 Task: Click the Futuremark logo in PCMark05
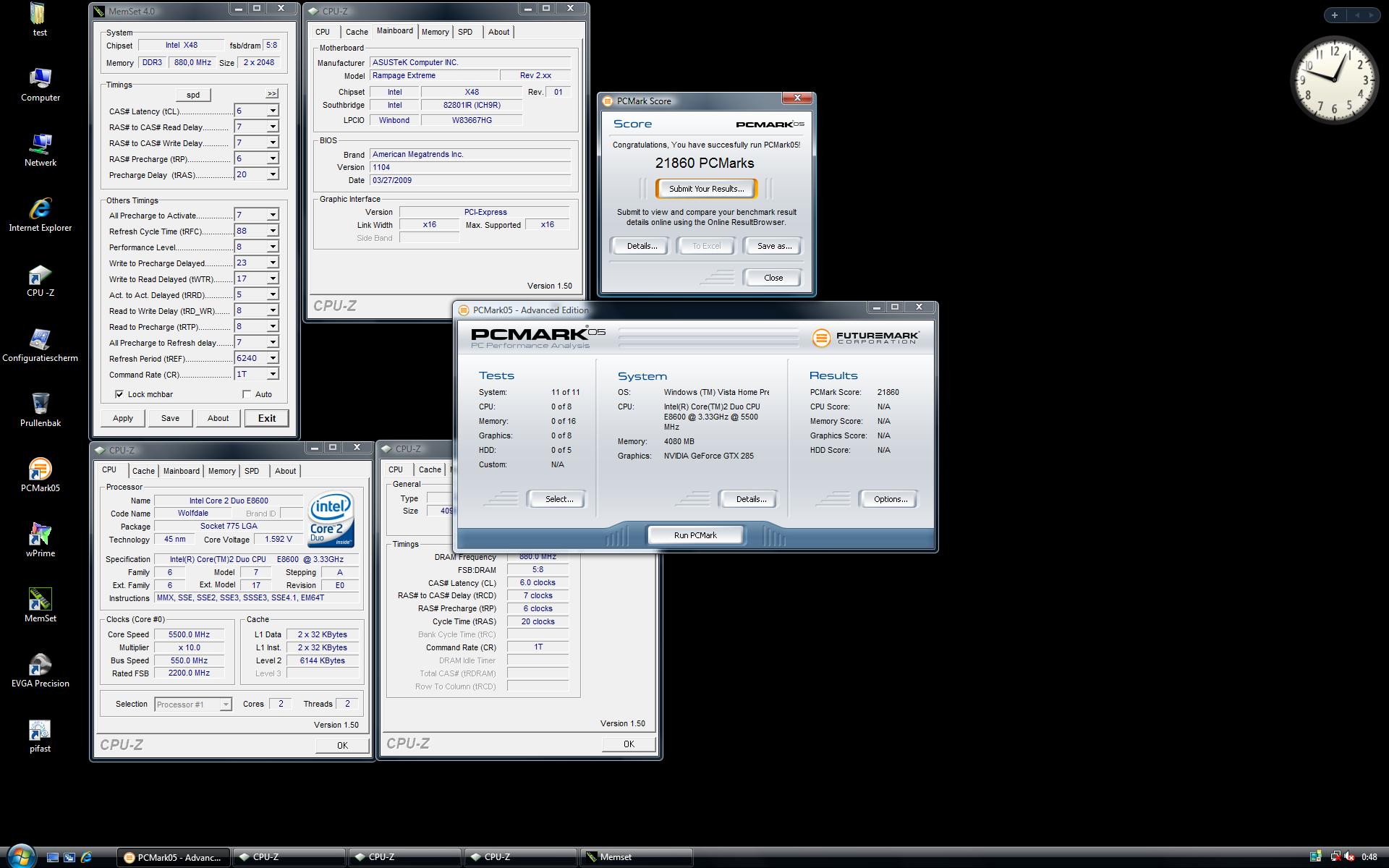point(865,337)
